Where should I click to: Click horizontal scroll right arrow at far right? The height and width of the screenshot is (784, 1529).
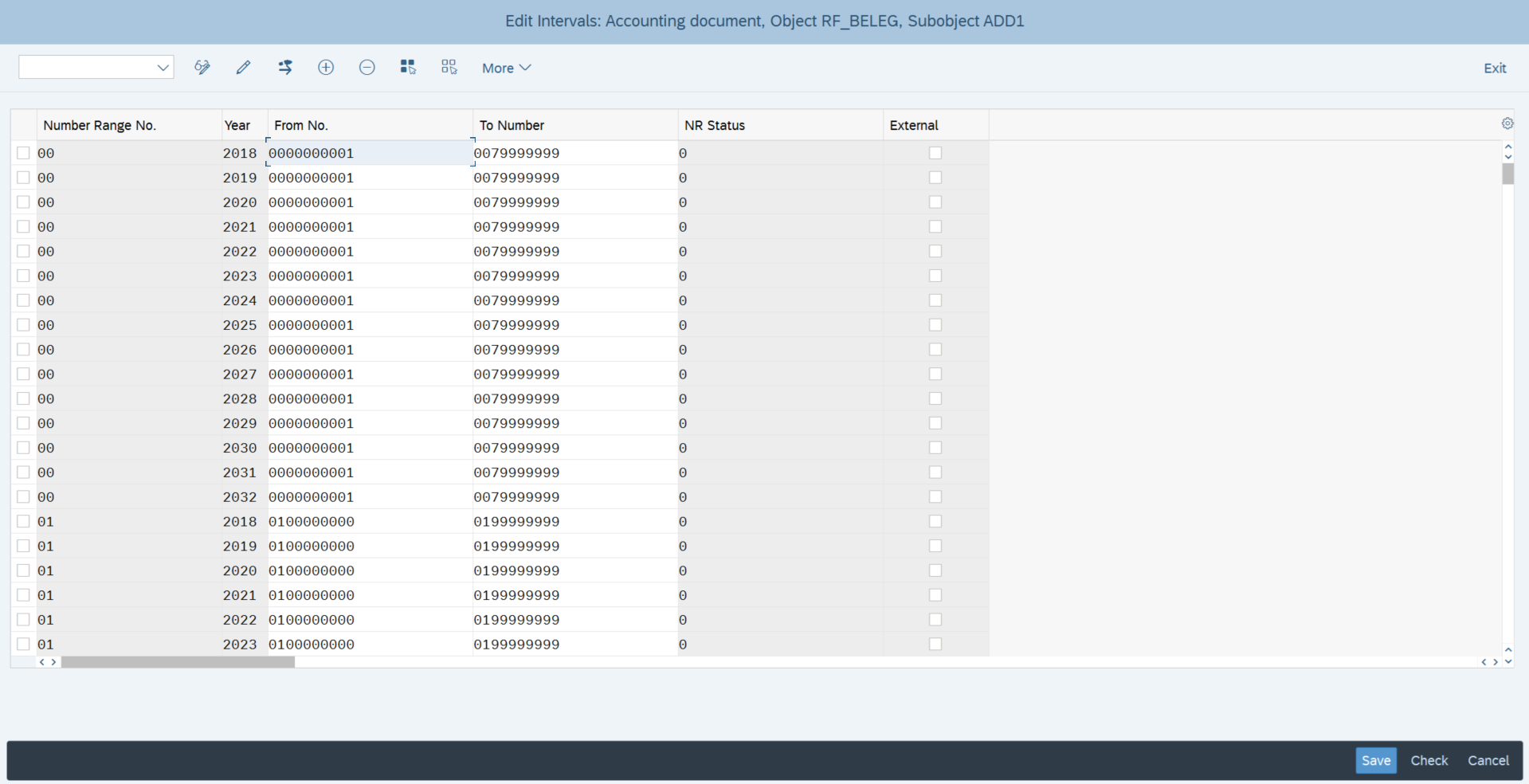click(1496, 662)
